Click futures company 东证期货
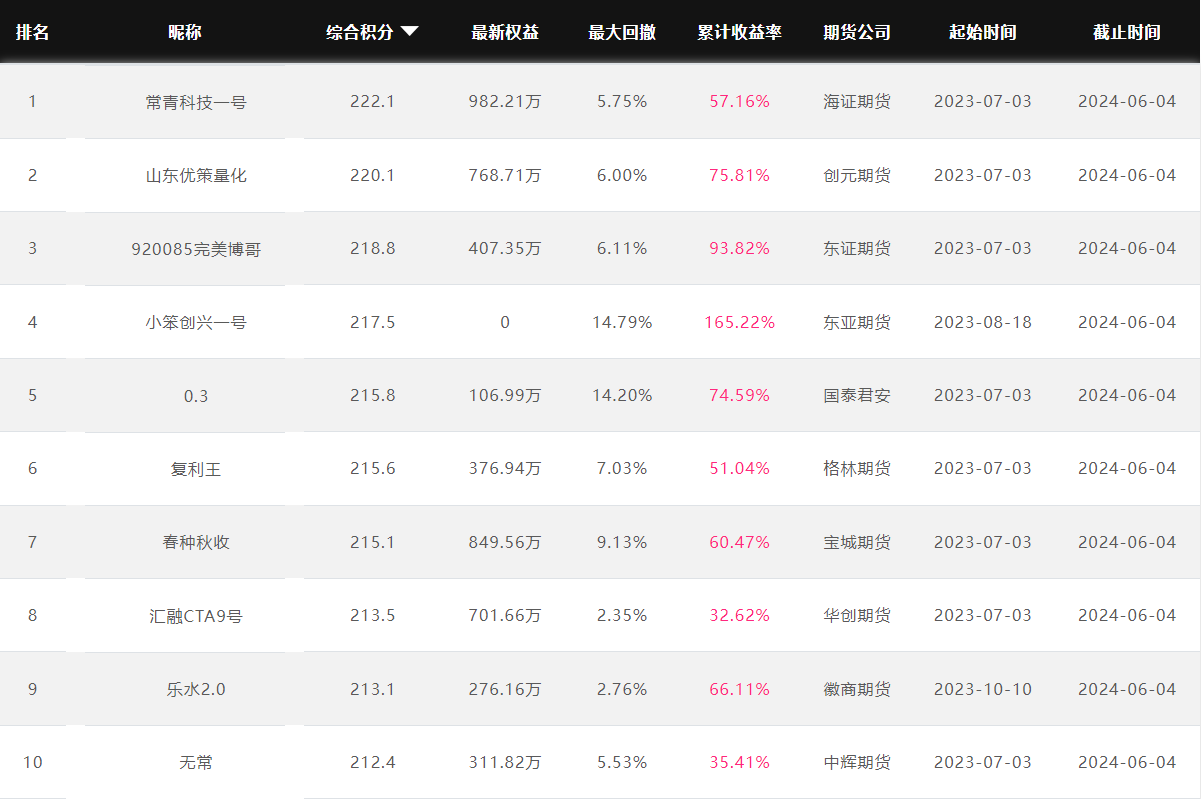Image resolution: width=1201 pixels, height=799 pixels. [857, 249]
